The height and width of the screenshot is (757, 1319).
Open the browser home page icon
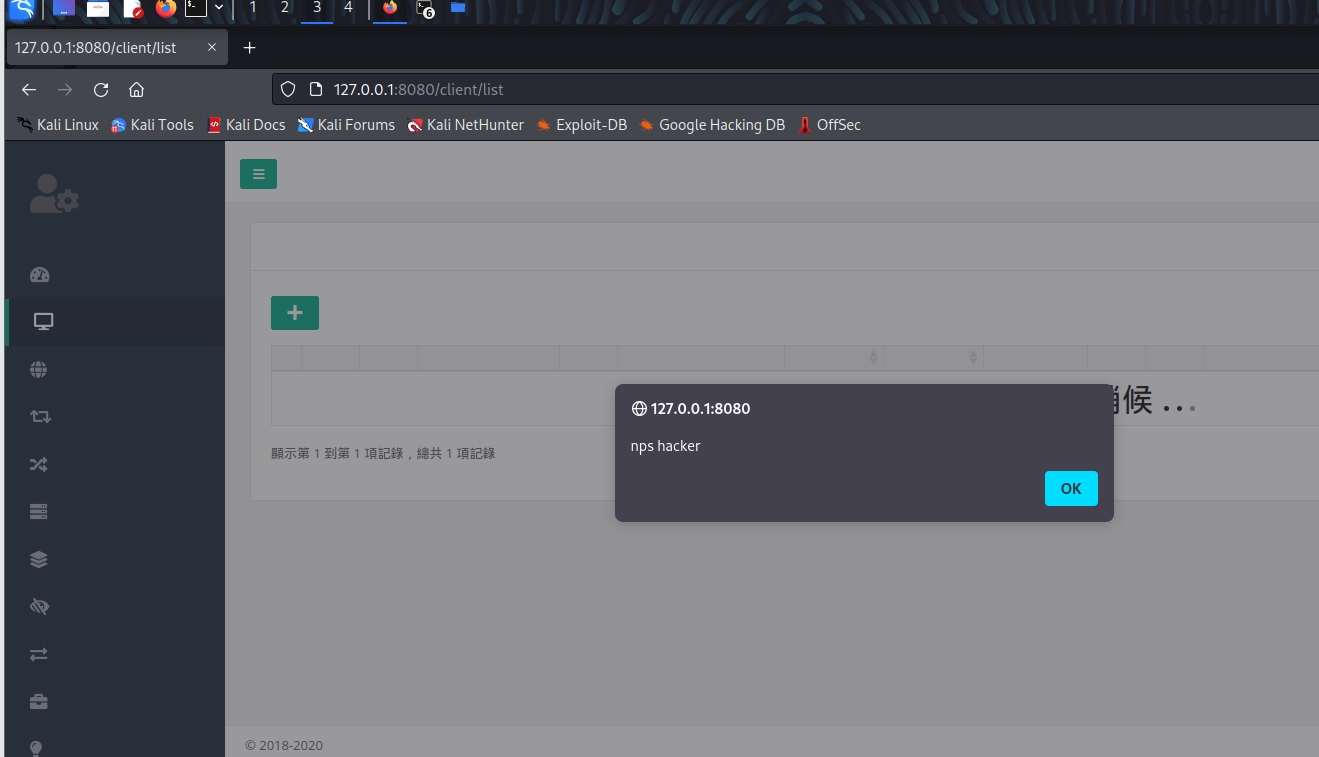tap(137, 89)
